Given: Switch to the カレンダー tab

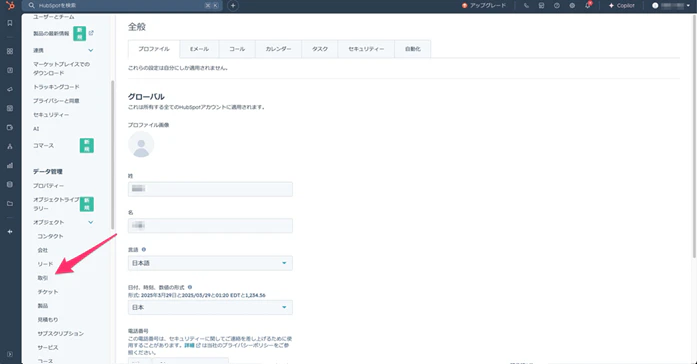Looking at the screenshot, I should [x=278, y=49].
